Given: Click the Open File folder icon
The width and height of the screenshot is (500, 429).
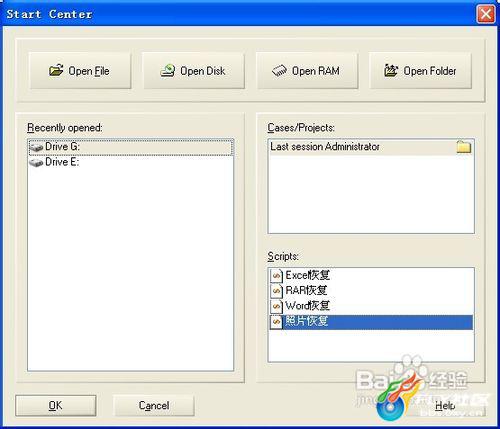Looking at the screenshot, I should tap(56, 71).
